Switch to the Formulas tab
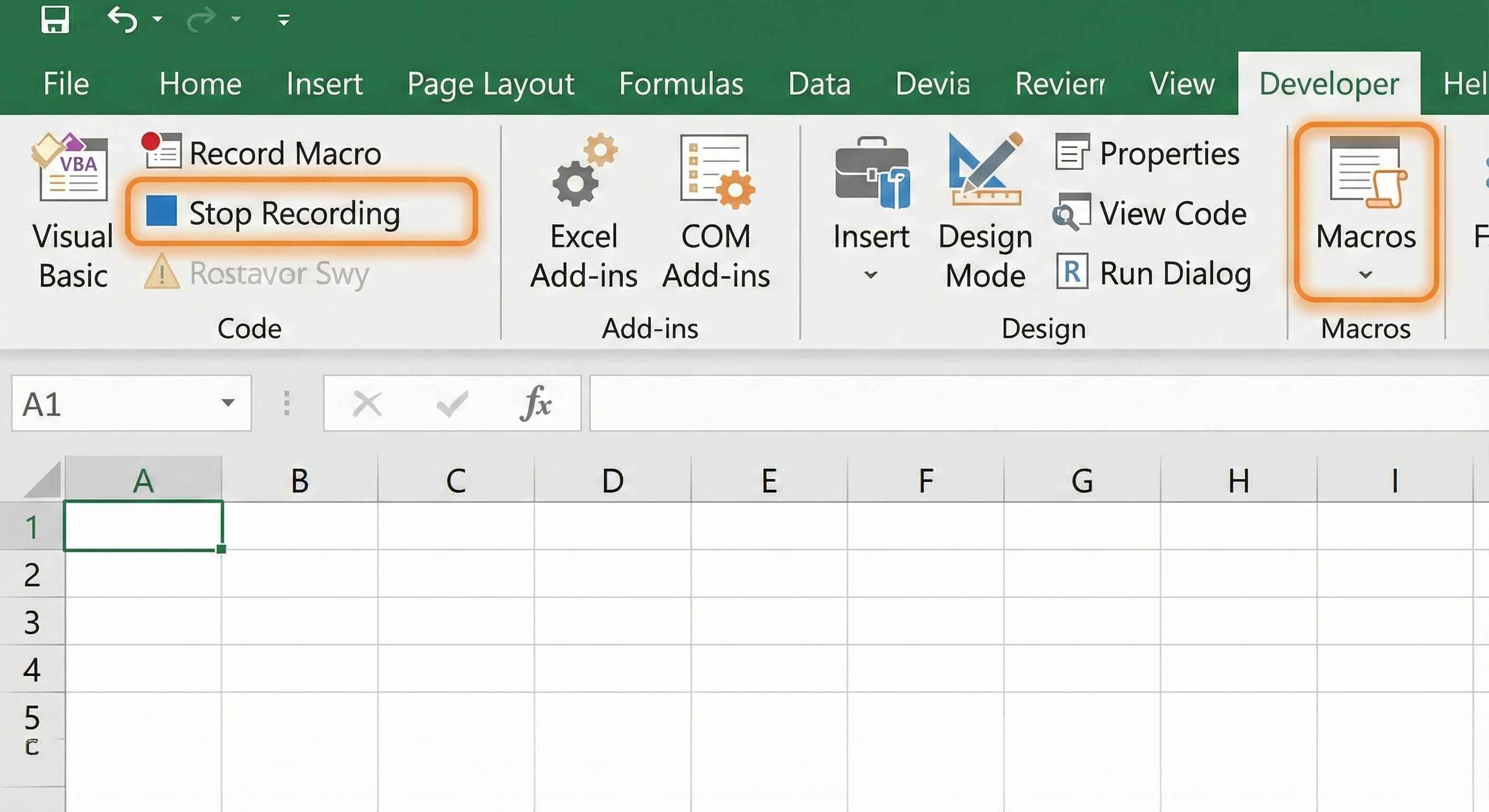Screen dimensions: 1489x812 682,84
